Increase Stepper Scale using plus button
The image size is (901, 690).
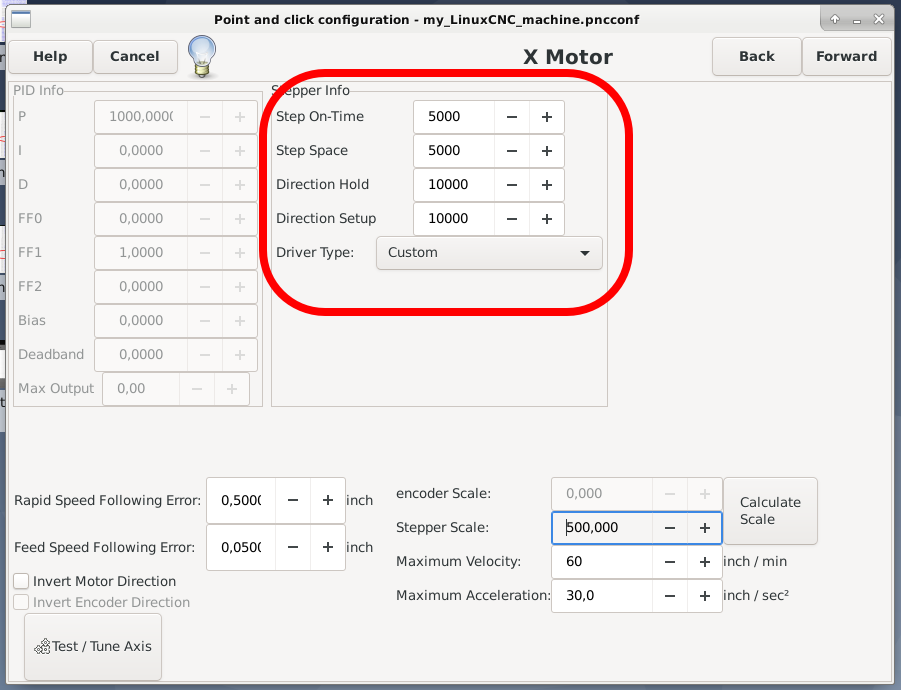coord(704,528)
